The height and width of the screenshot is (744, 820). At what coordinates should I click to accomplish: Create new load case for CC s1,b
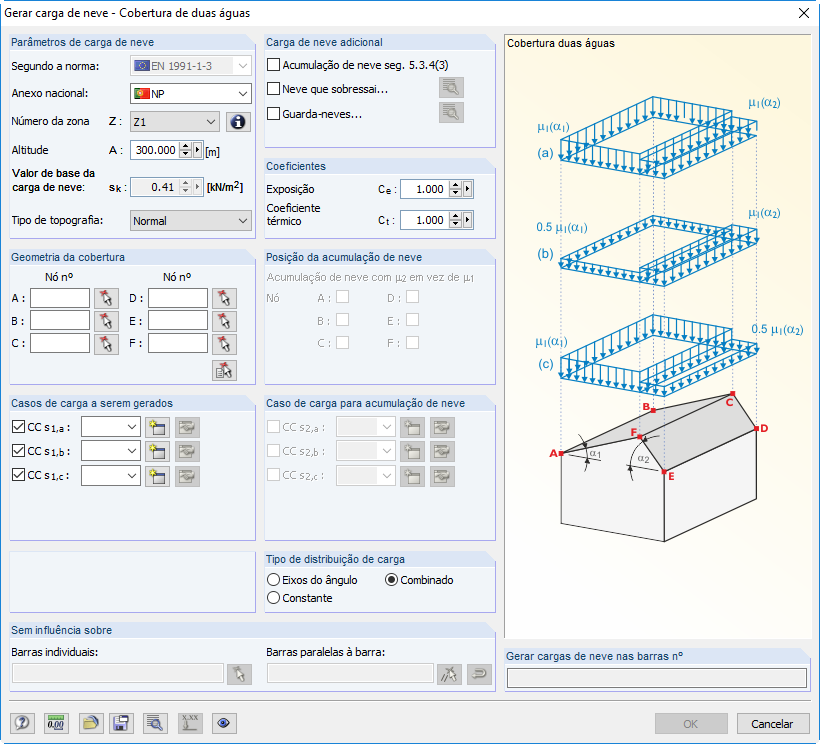157,452
